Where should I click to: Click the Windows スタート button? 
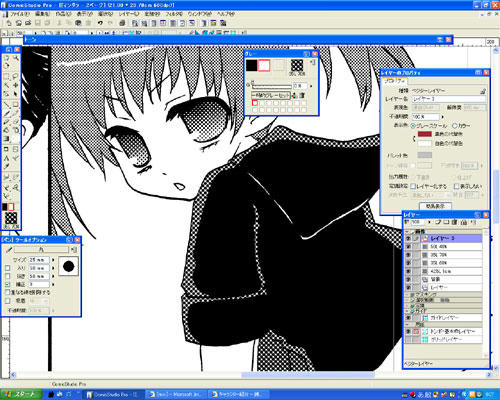(x=21, y=395)
